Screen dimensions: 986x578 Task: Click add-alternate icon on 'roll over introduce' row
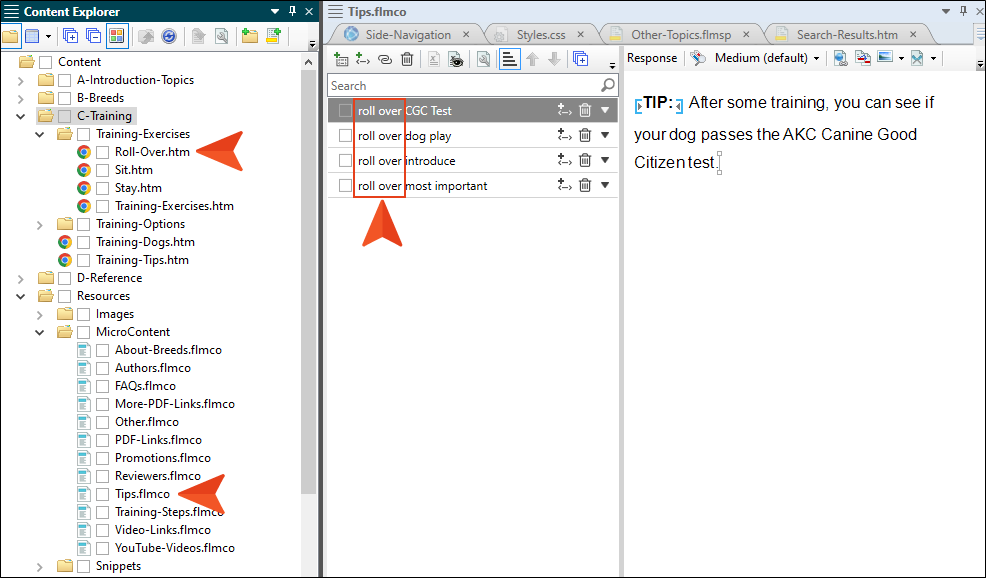coord(564,160)
